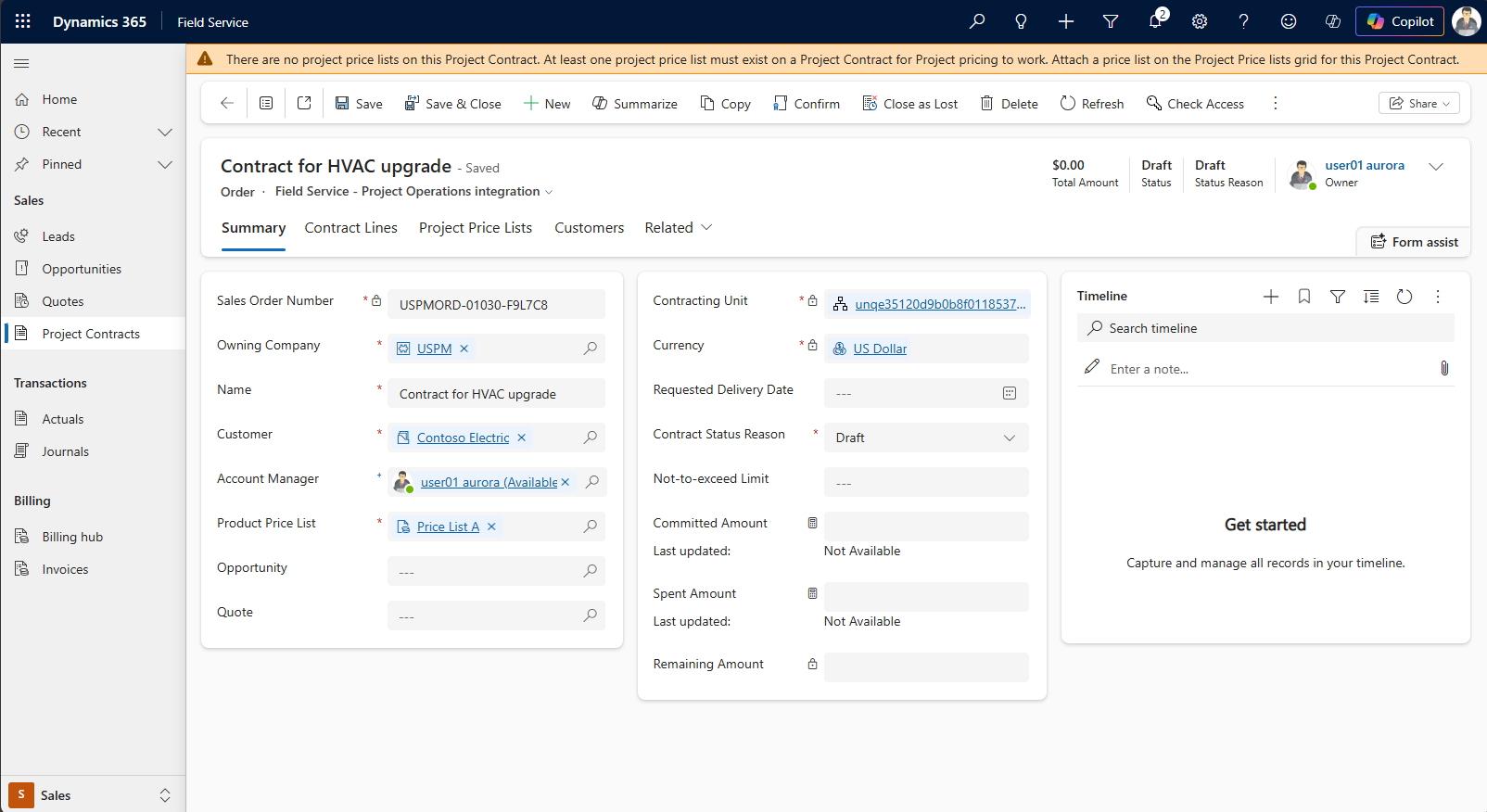Open the Contoso Electric customer link
1487x812 pixels.
tap(463, 438)
